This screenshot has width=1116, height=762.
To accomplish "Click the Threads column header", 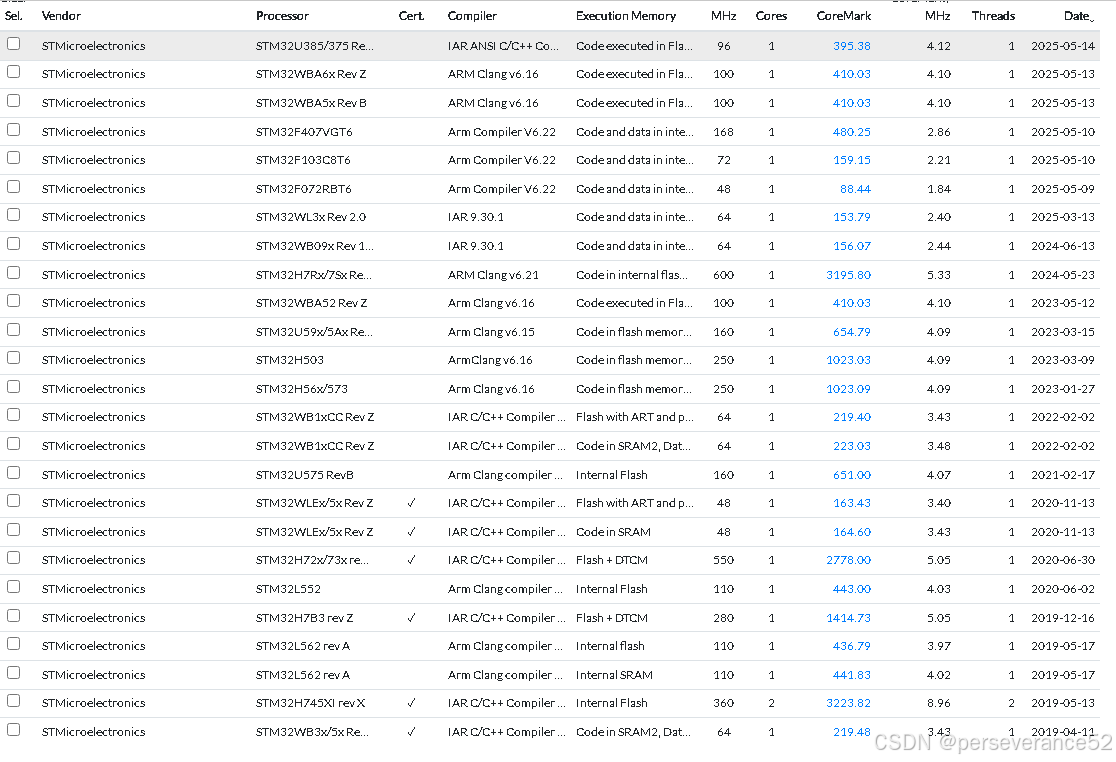I will click(994, 16).
